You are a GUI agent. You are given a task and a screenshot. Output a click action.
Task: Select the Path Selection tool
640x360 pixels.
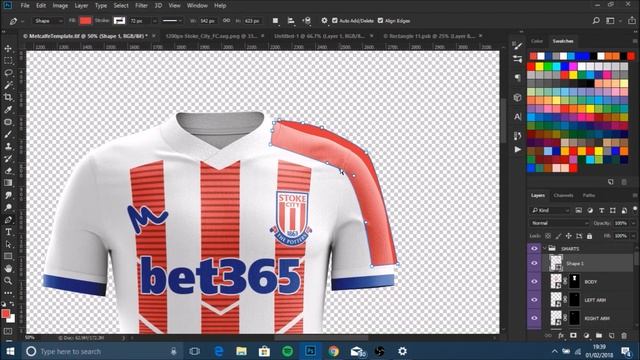click(8, 244)
